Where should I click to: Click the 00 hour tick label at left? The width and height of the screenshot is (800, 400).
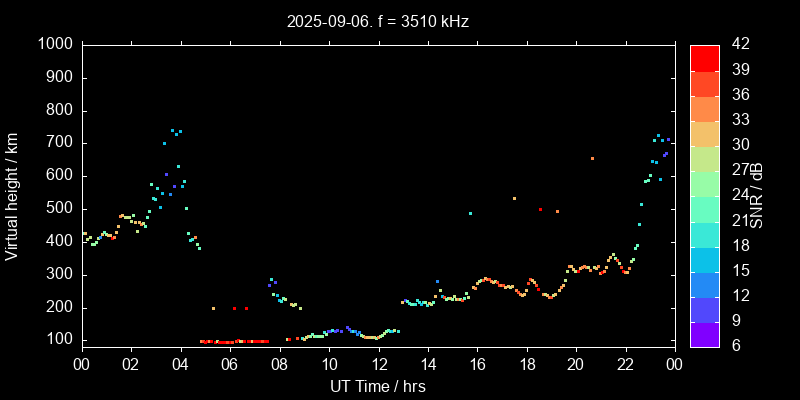pyautogui.click(x=81, y=365)
